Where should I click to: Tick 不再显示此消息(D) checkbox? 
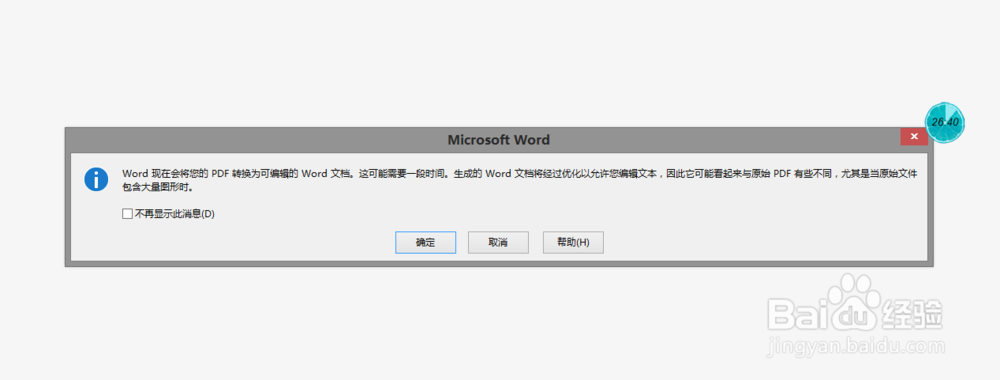[x=127, y=214]
